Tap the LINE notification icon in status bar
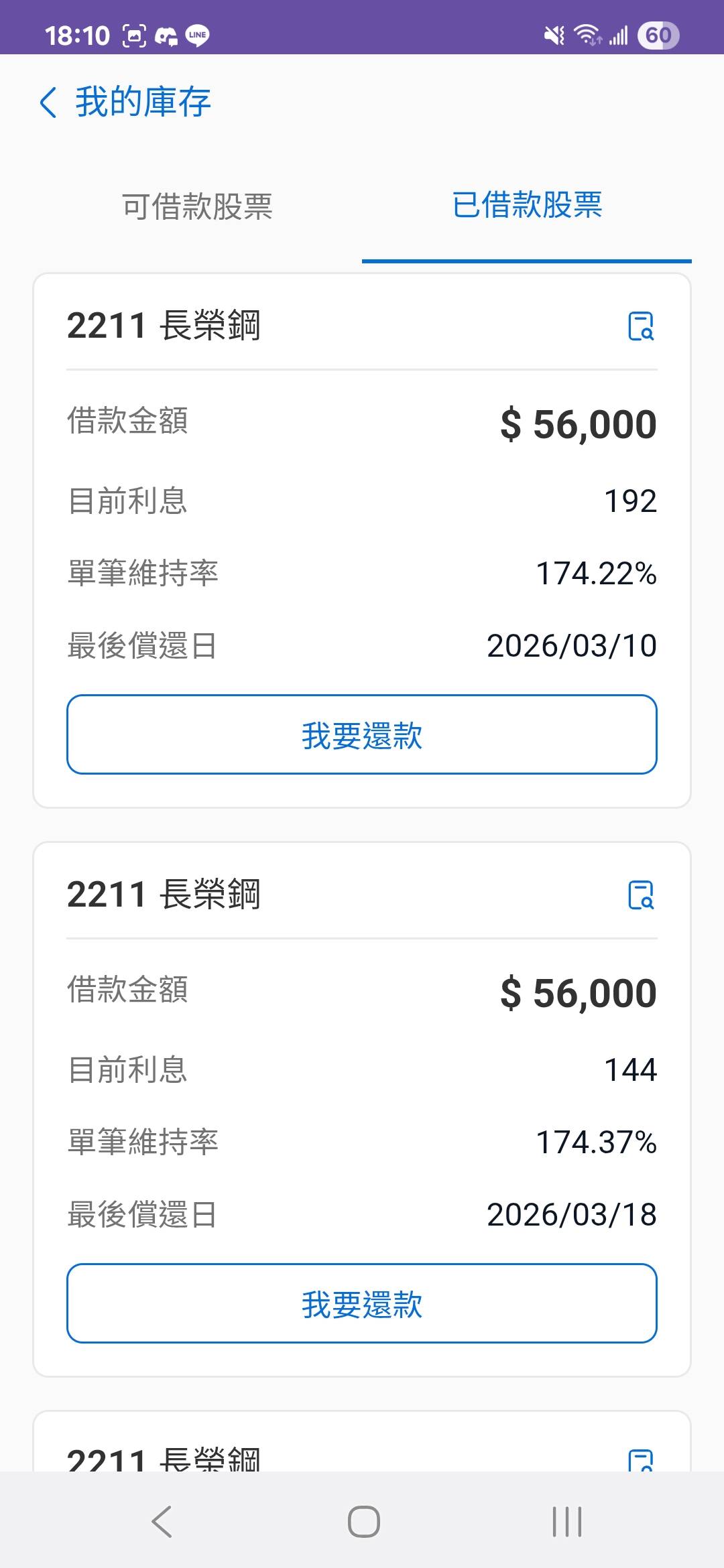The width and height of the screenshot is (724, 1568). click(x=197, y=36)
